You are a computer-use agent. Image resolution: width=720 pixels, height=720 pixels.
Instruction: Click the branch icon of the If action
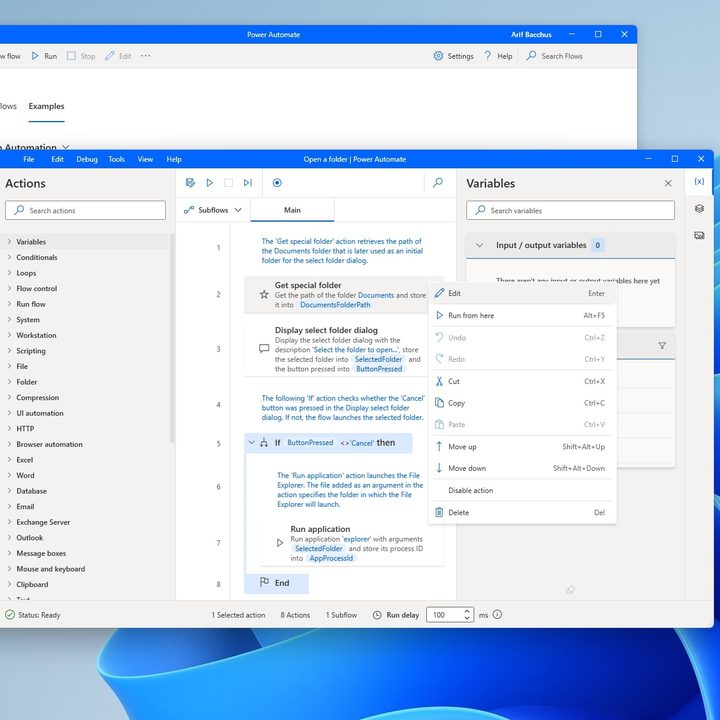click(264, 443)
